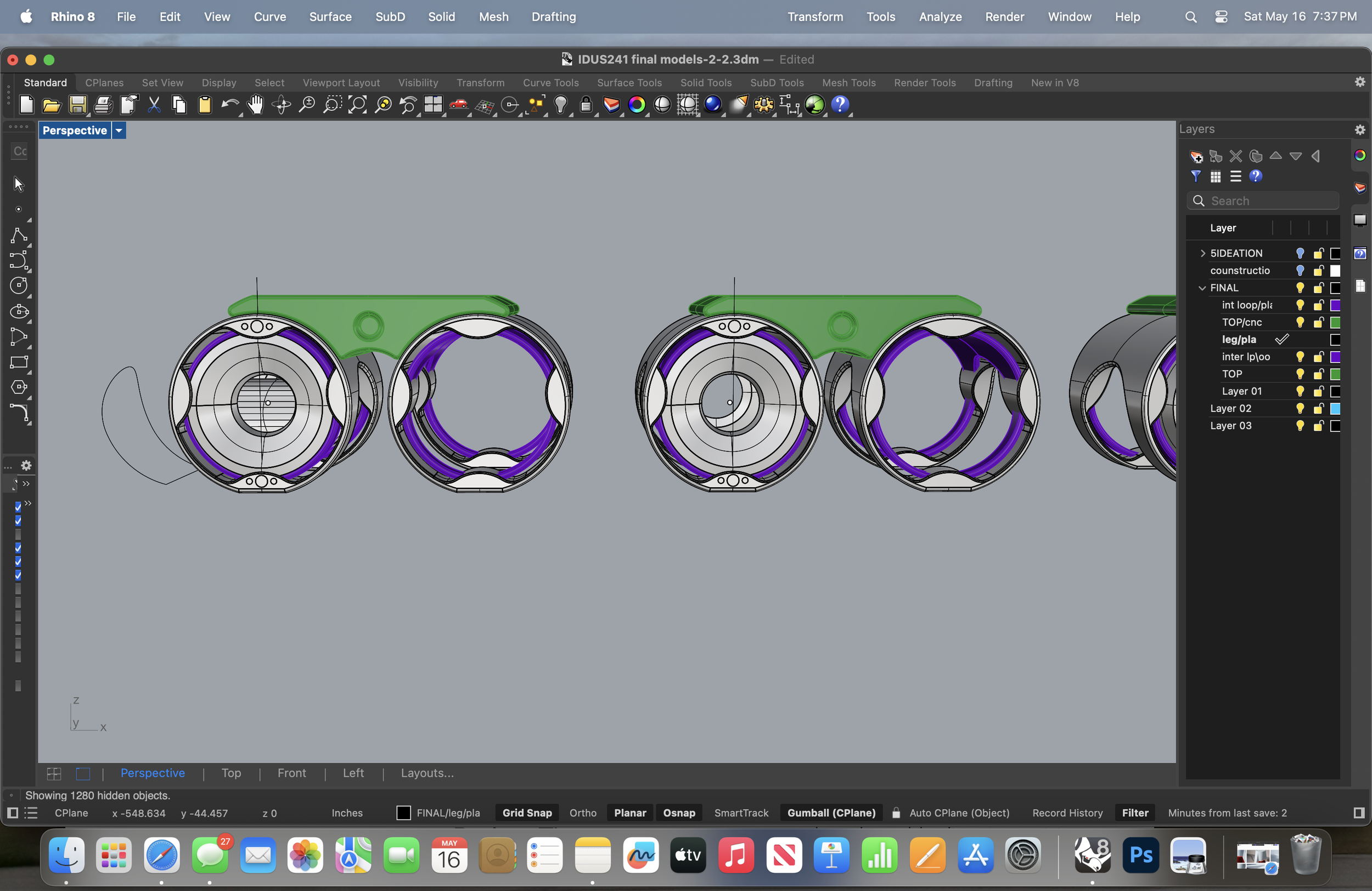Select the arrow pointer tool in left sidebar
The width and height of the screenshot is (1372, 891).
point(19,184)
